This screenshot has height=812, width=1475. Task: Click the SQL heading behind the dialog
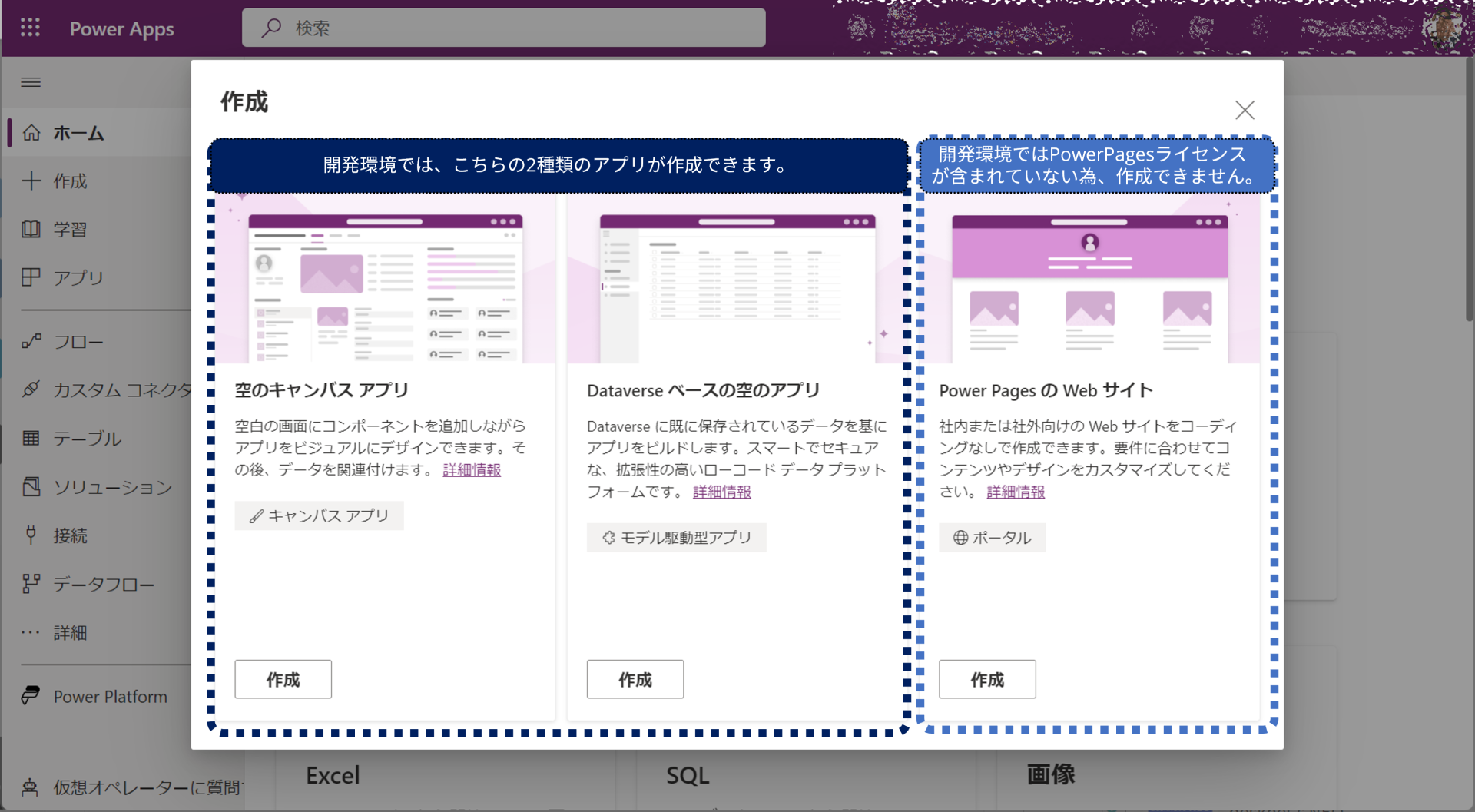tap(688, 775)
